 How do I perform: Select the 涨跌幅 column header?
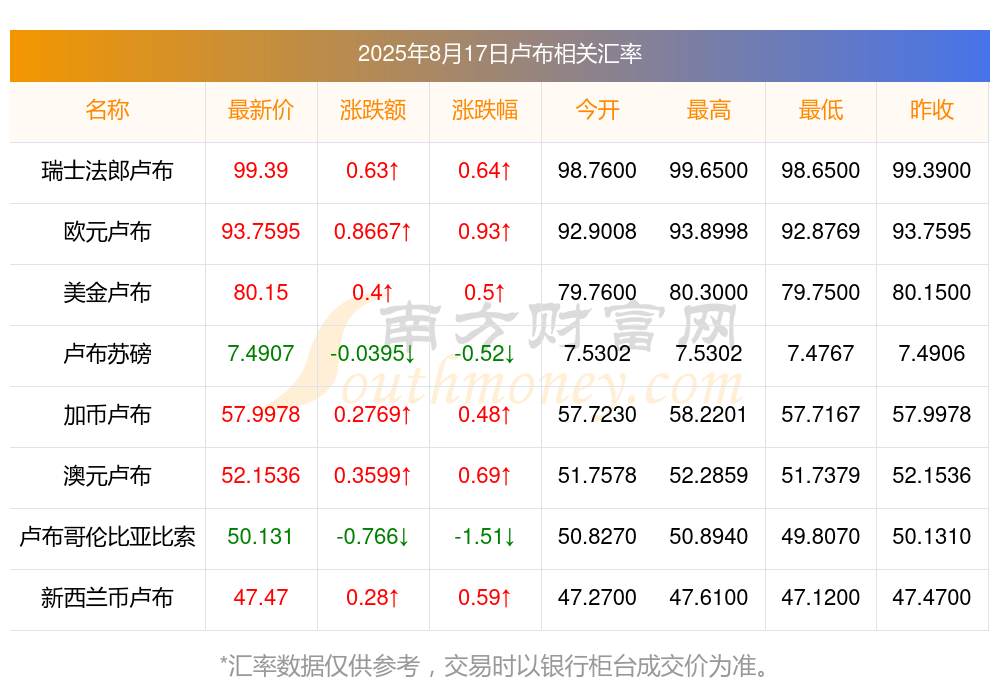[x=485, y=110]
